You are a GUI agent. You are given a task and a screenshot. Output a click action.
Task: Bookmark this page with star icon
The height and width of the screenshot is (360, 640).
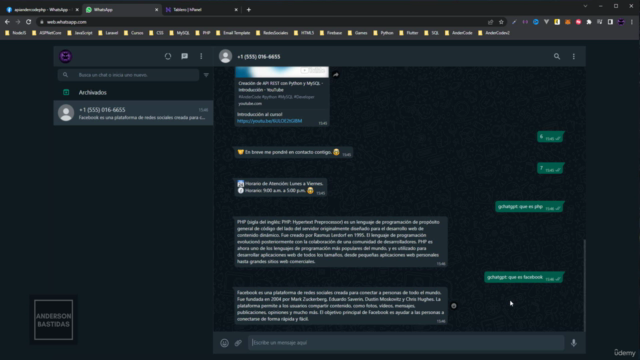pos(501,22)
